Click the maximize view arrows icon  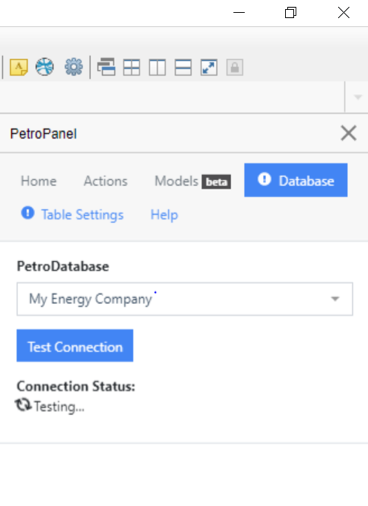tap(209, 67)
